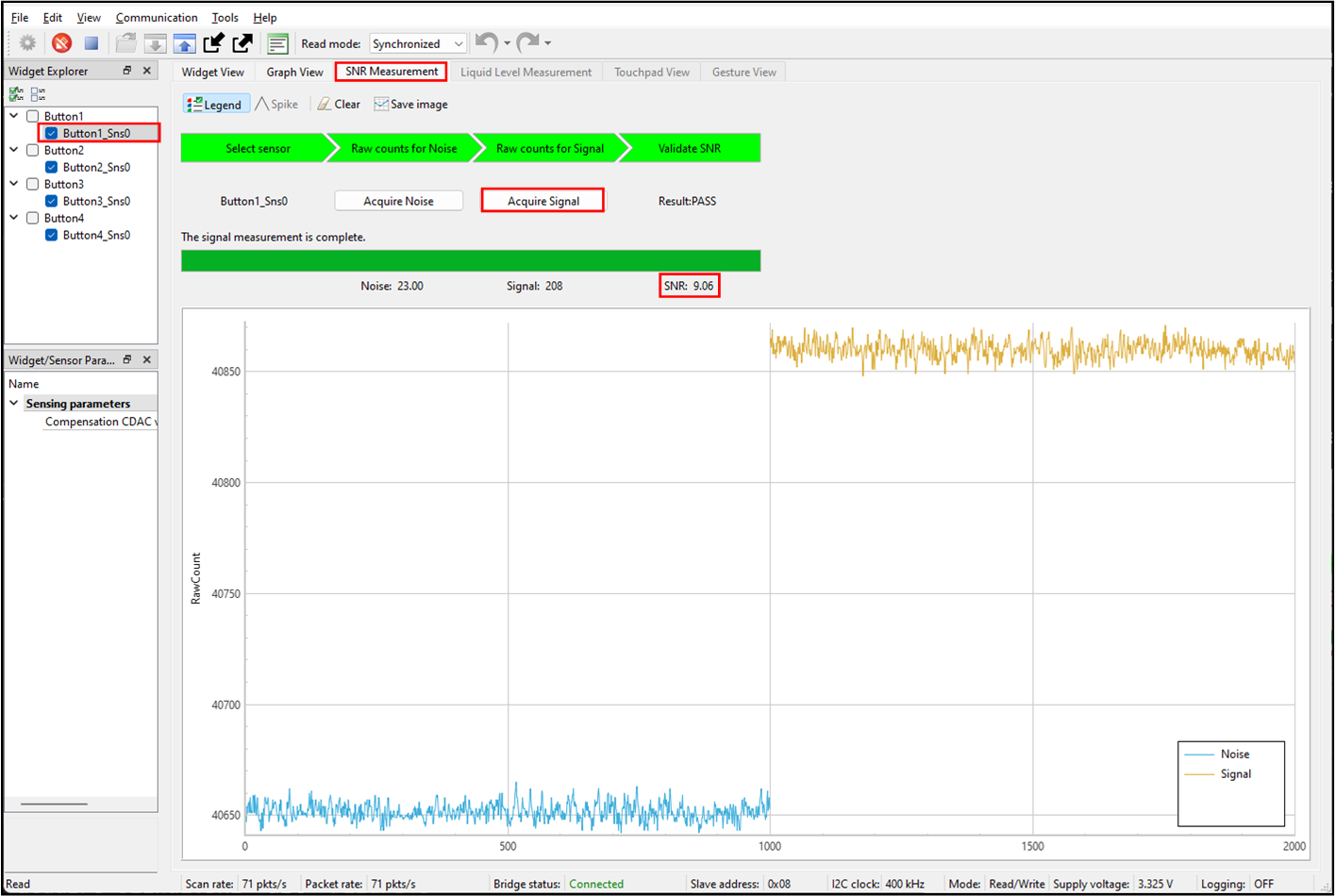Viewport: 1335px width, 896px height.
Task: Click the Apply to Device down-arrow icon
Action: 156,43
